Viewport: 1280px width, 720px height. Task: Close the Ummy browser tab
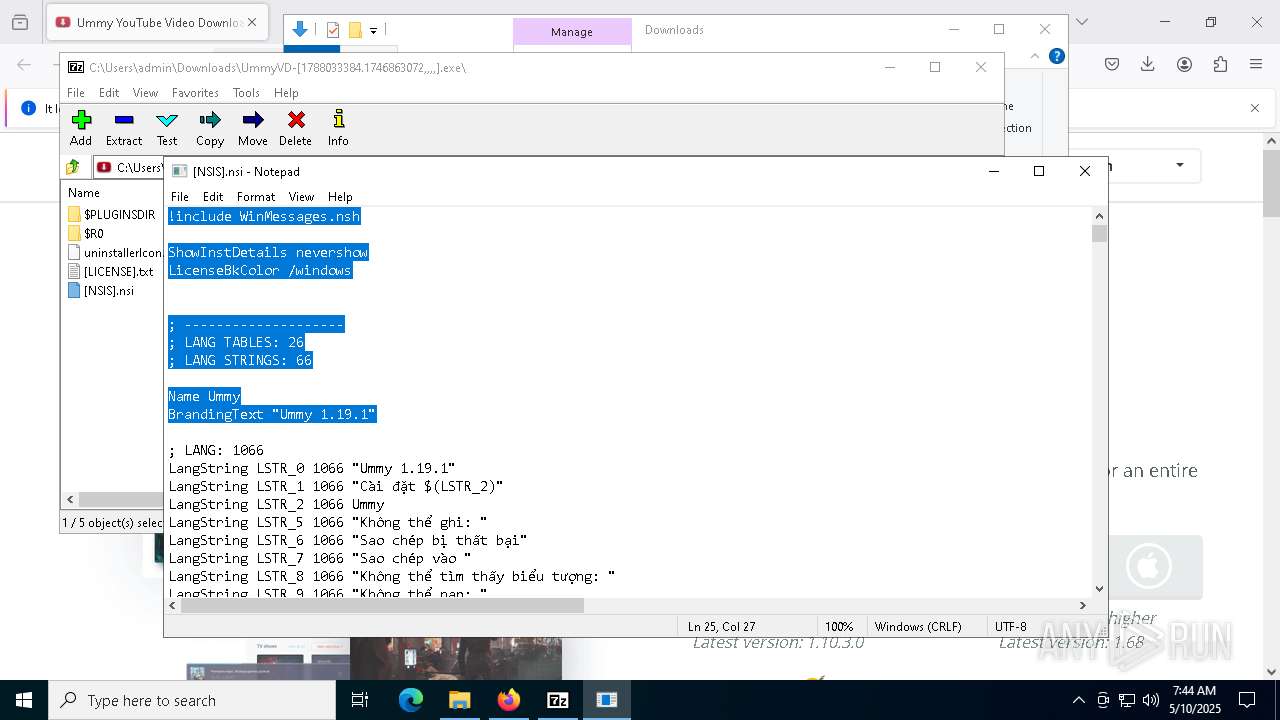click(251, 22)
